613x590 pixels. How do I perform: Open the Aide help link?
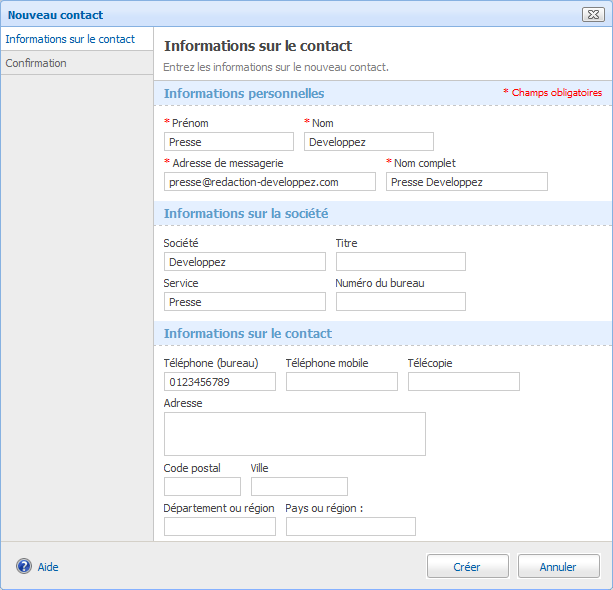48,567
